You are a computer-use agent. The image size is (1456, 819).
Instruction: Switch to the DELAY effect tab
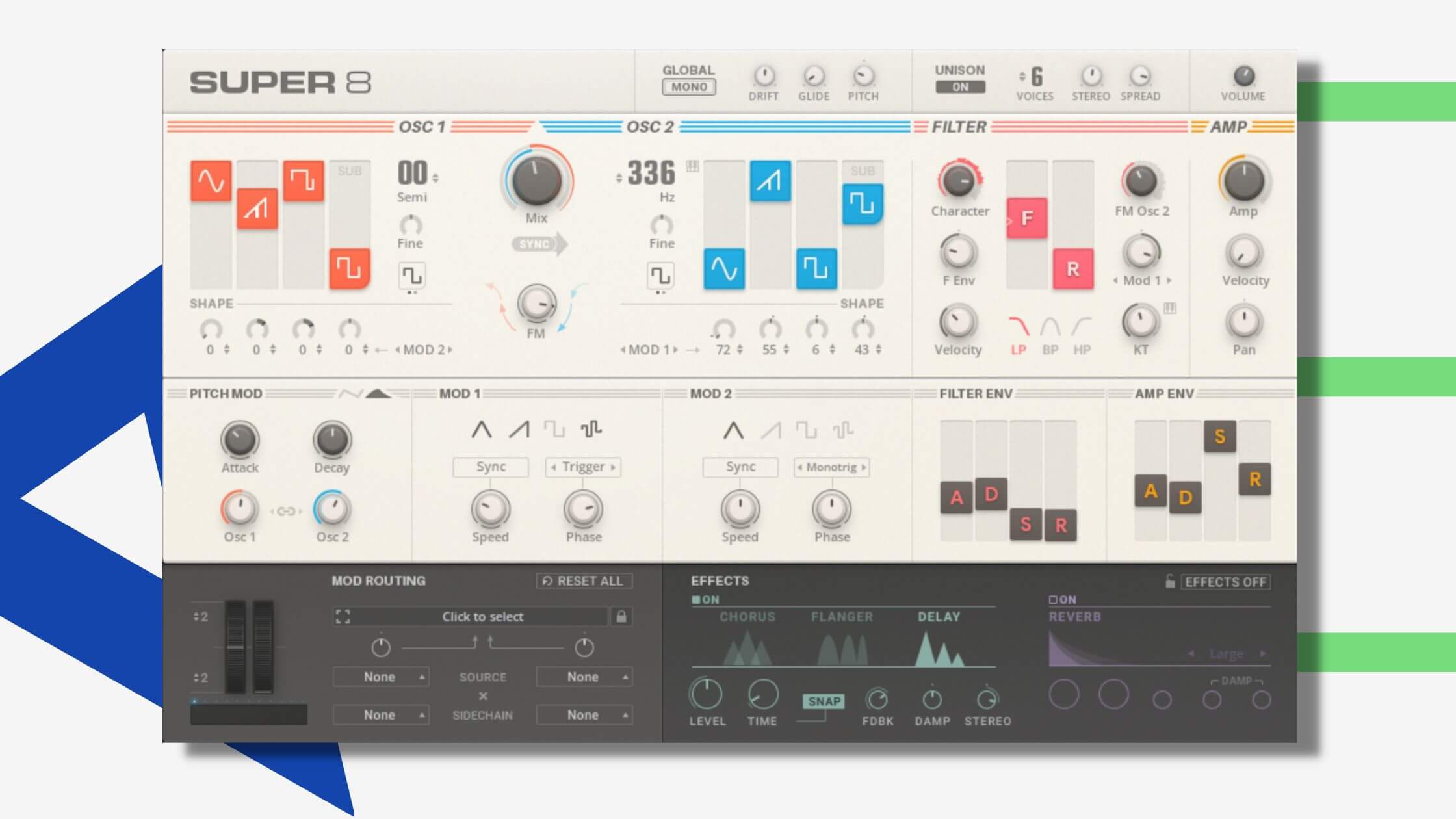pos(939,617)
